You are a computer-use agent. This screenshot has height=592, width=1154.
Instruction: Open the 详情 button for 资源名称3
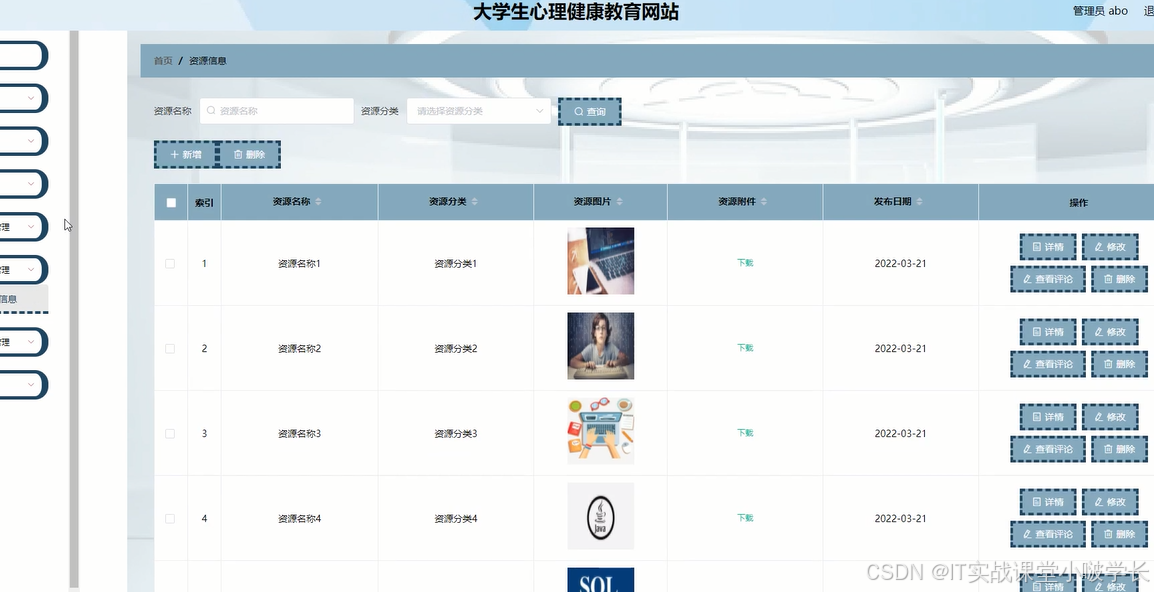(x=1048, y=417)
